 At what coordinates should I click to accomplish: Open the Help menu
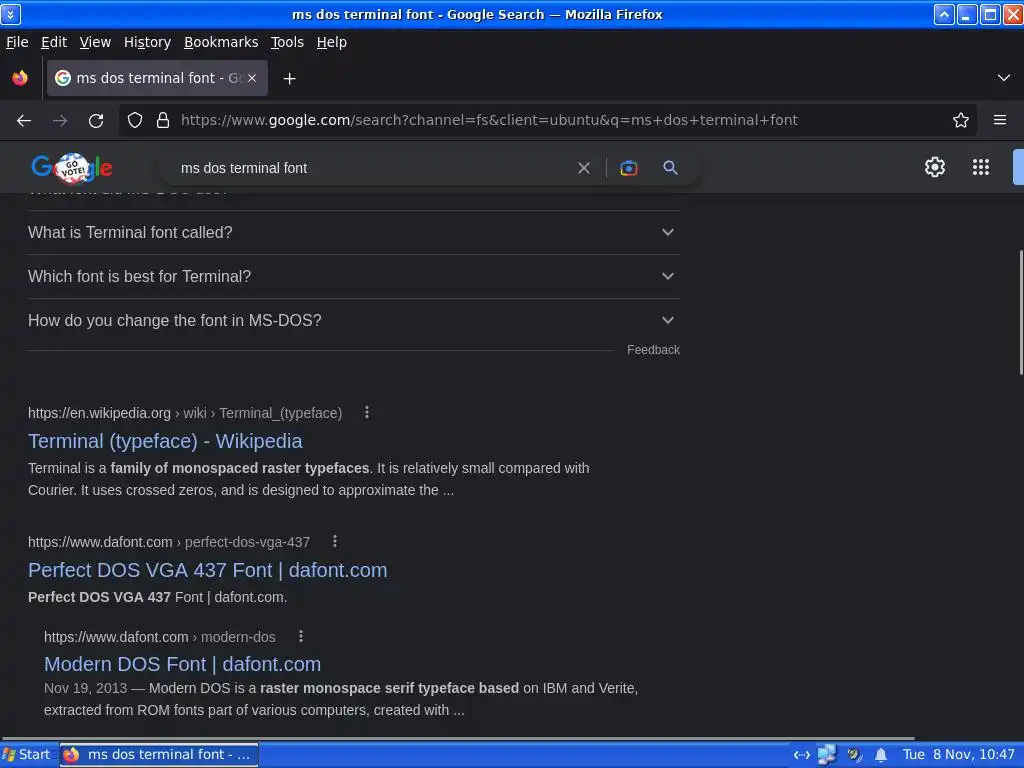pos(332,42)
